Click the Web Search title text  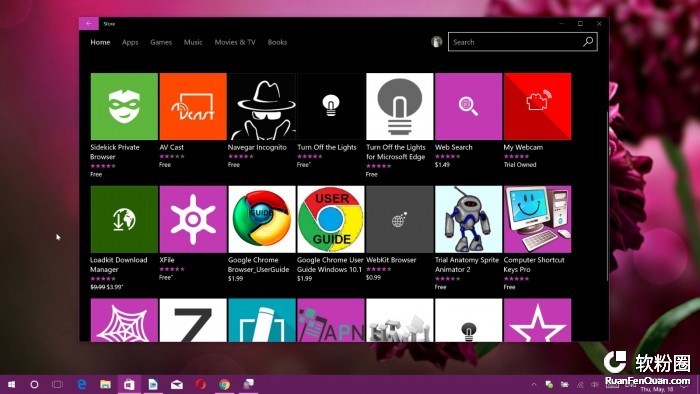(454, 147)
